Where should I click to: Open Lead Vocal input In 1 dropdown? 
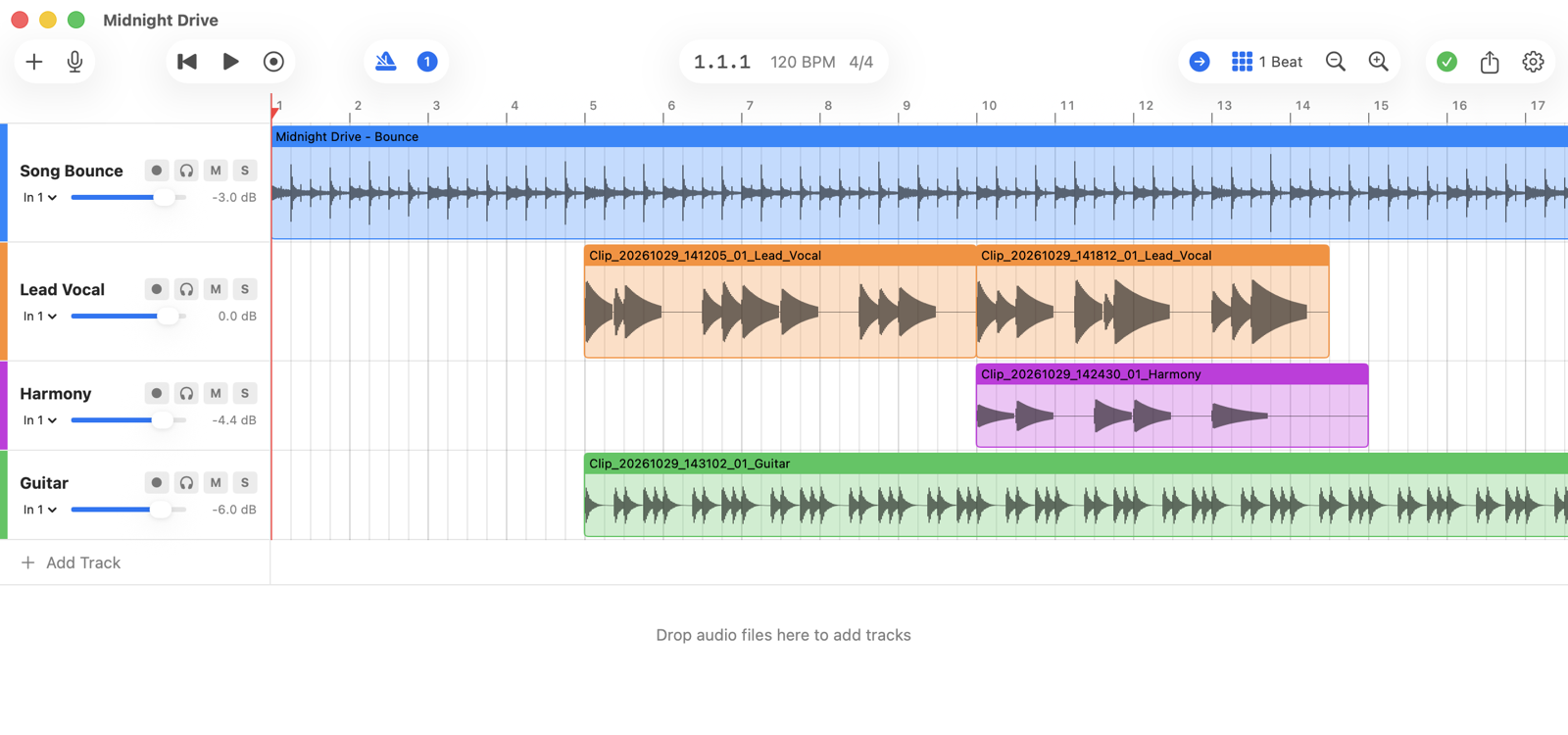click(40, 317)
